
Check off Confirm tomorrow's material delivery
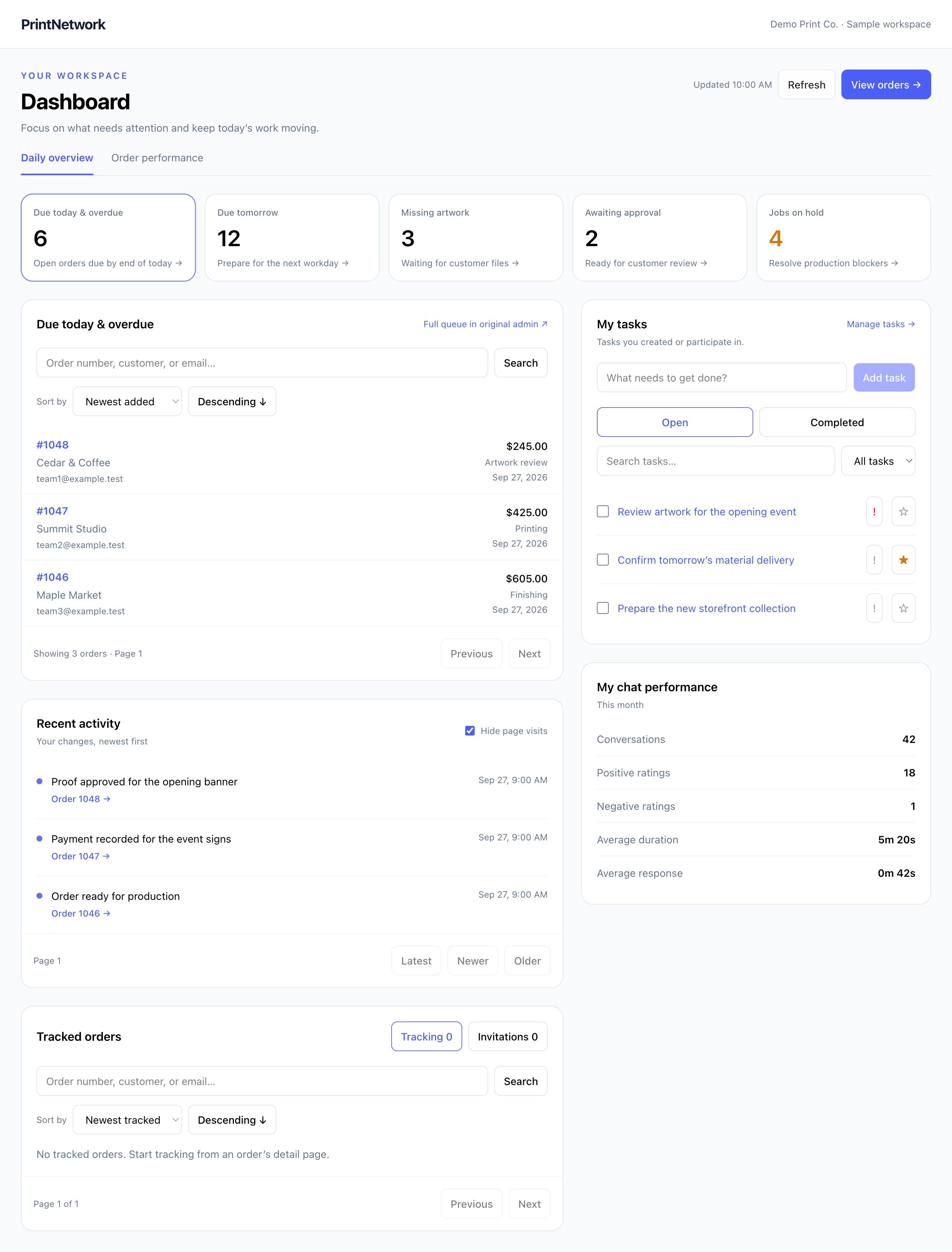(x=603, y=560)
